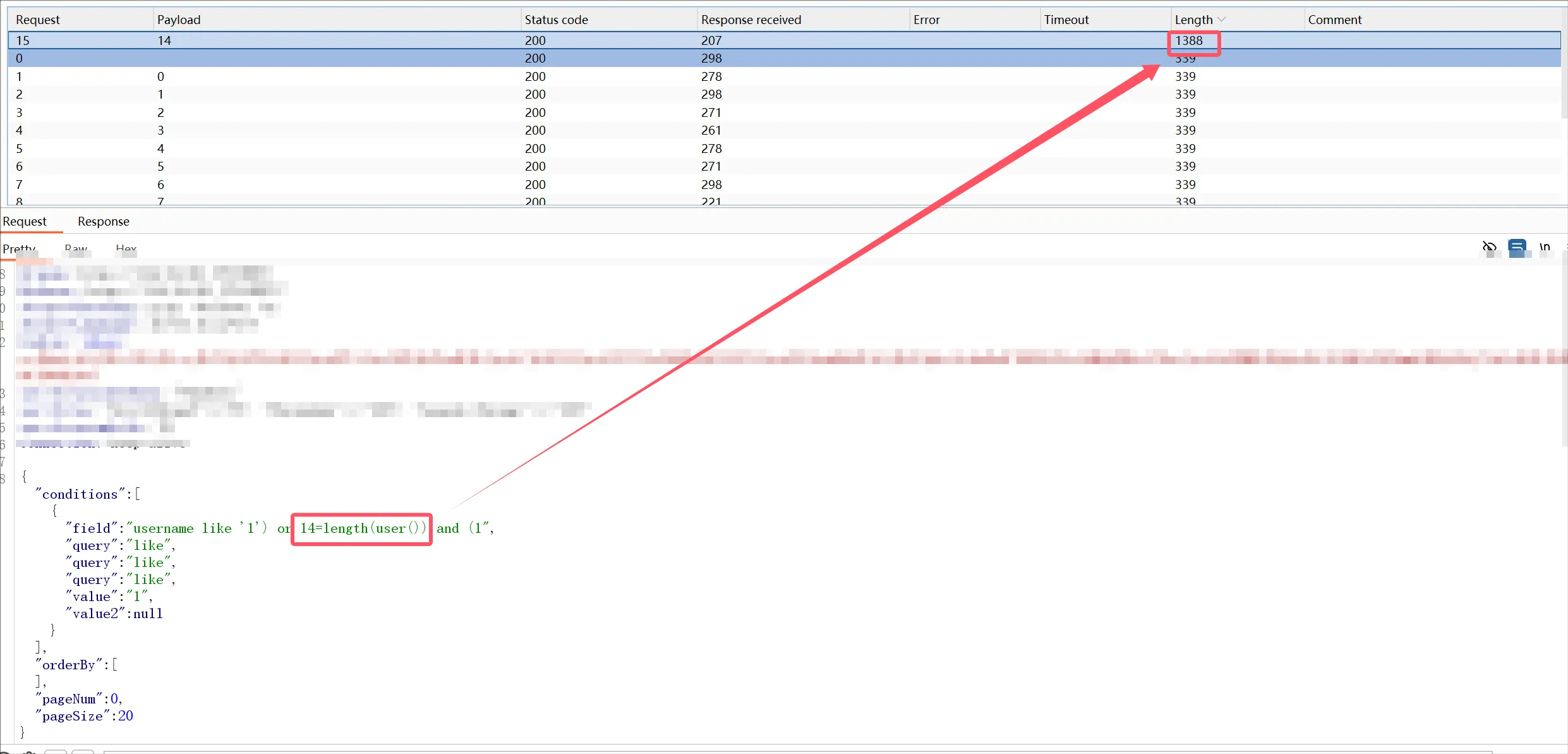Image resolution: width=1568 pixels, height=754 pixels.
Task: Sort by the Payload column header
Action: (179, 20)
